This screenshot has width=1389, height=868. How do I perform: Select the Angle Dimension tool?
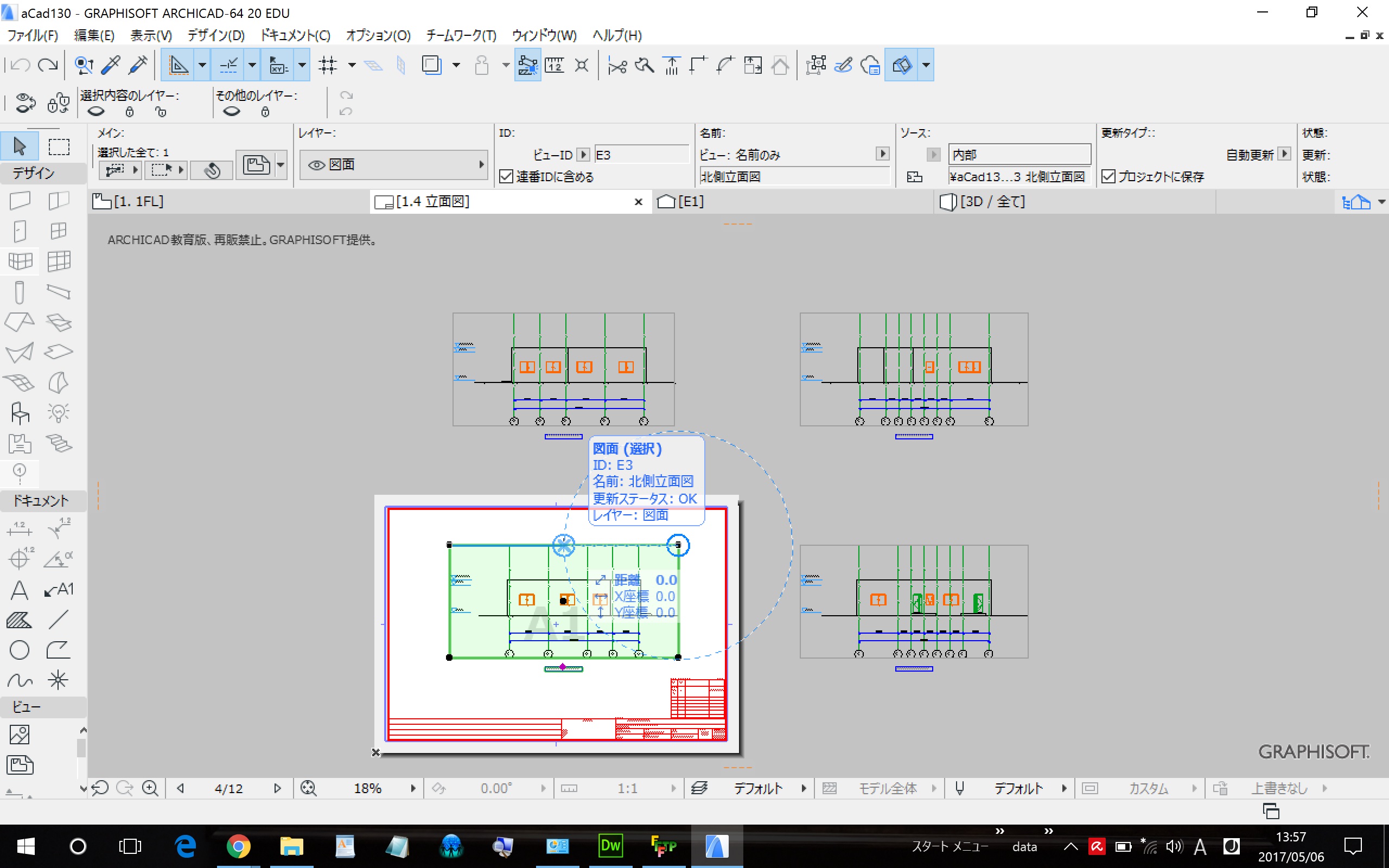59,559
